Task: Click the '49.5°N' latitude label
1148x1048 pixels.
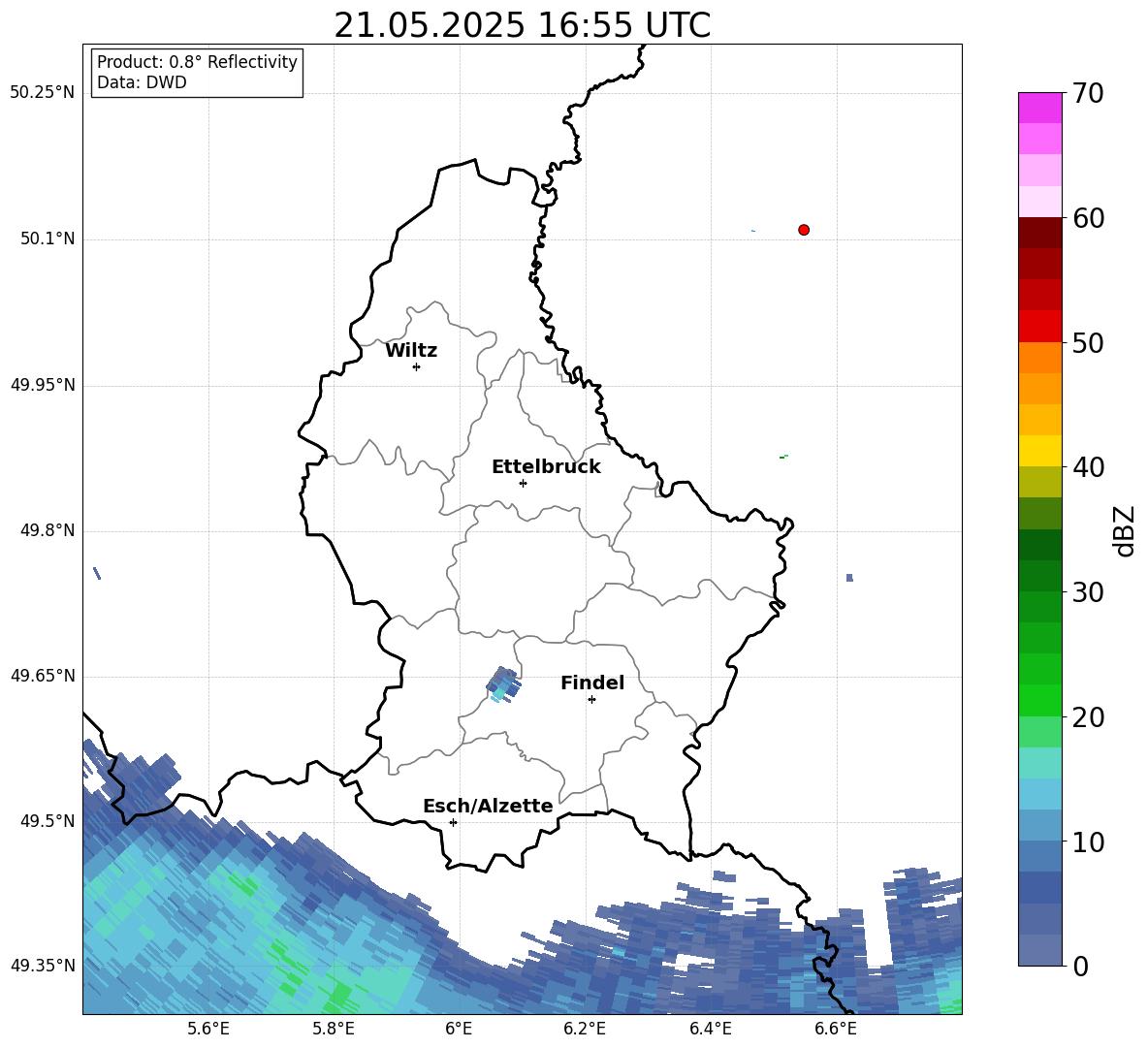Action: click(48, 820)
